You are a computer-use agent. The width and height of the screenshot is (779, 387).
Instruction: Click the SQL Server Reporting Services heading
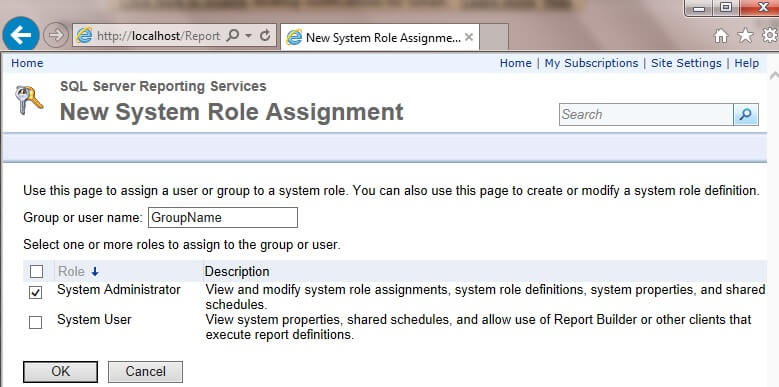click(163, 86)
